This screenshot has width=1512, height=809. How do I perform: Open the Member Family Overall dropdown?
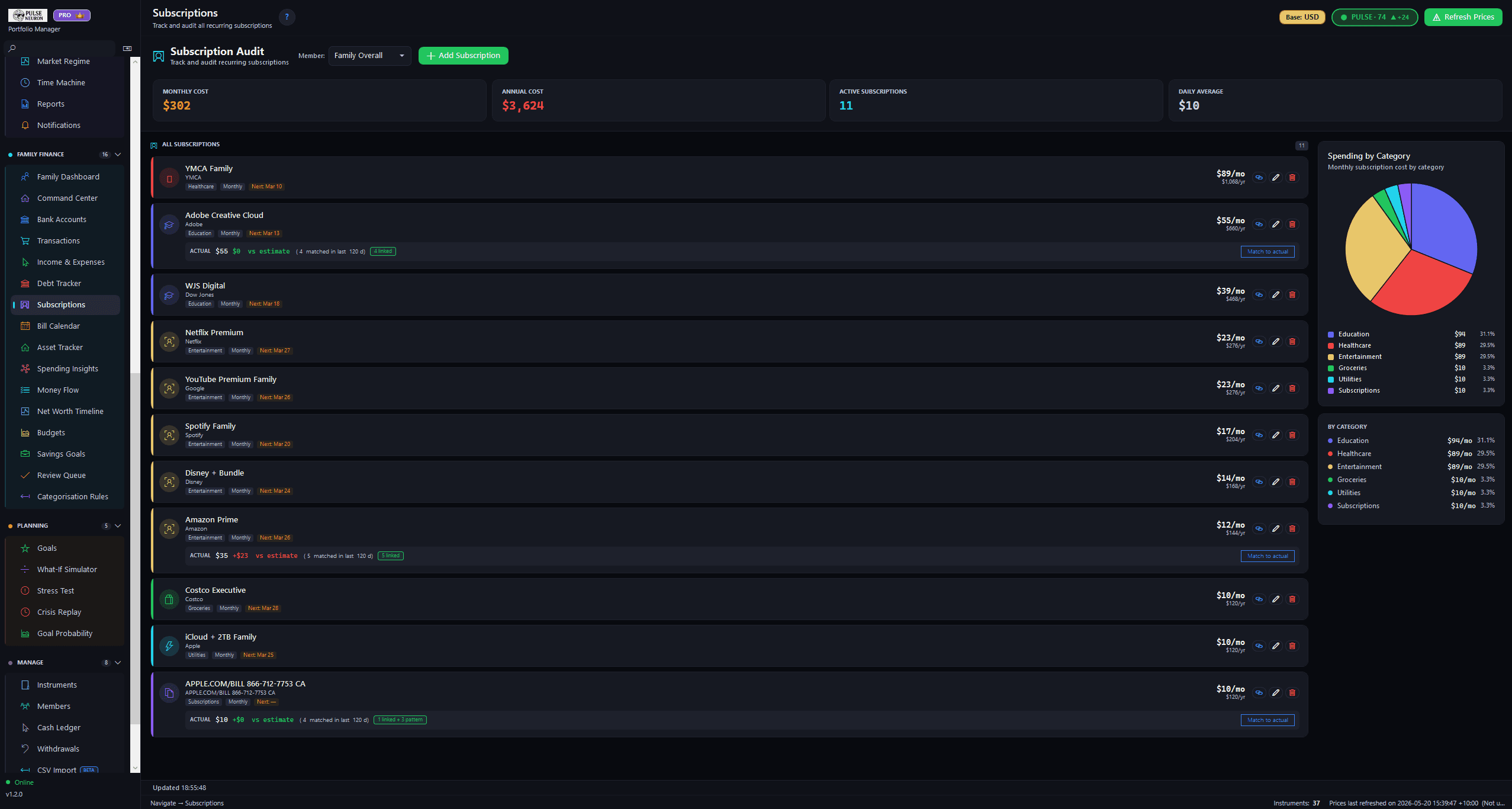[369, 56]
